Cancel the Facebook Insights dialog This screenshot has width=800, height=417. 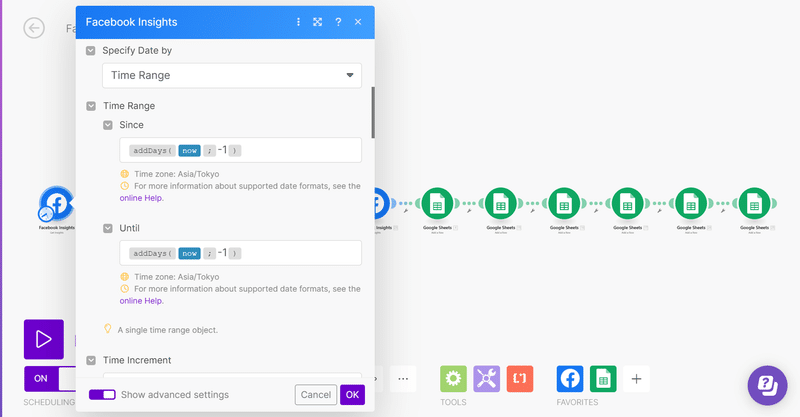[x=316, y=395]
